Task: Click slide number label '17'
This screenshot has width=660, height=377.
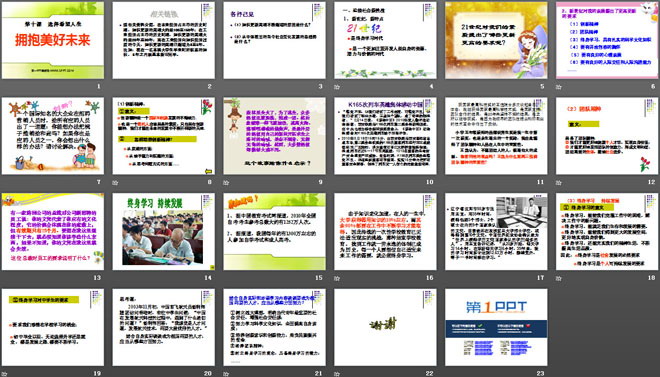Action: (x=540, y=278)
